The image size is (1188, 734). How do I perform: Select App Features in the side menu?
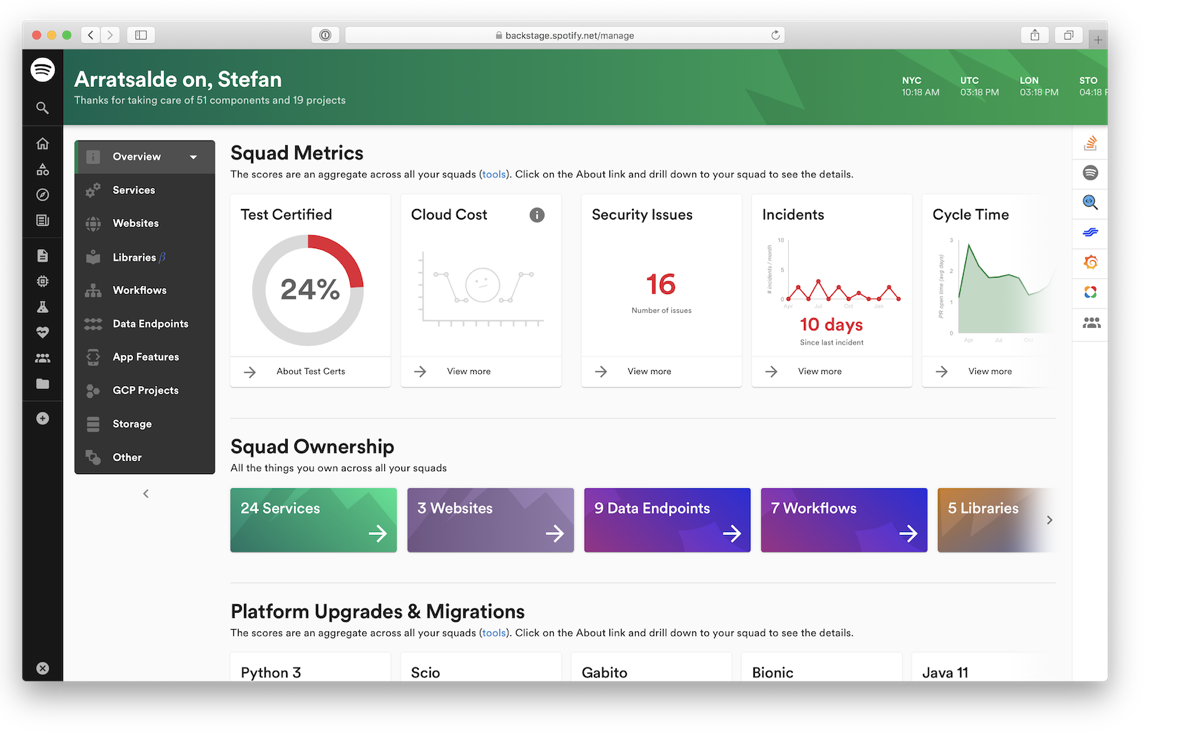pyautogui.click(x=145, y=357)
